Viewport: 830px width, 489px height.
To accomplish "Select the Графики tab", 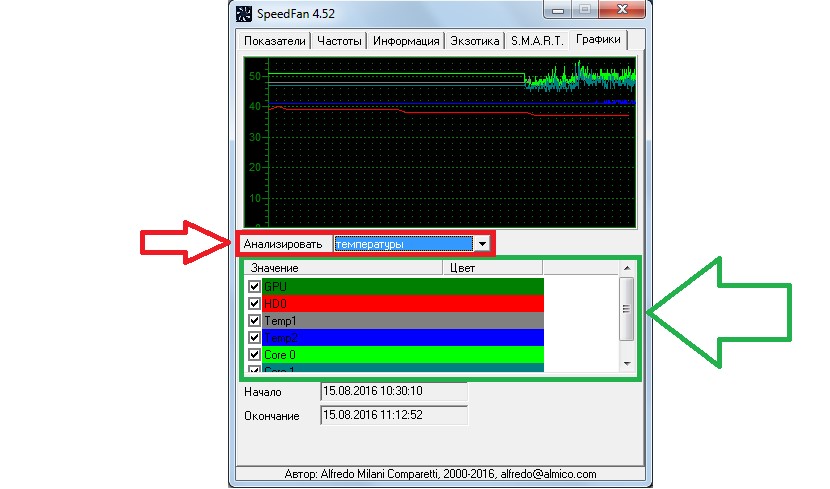I will [x=598, y=39].
